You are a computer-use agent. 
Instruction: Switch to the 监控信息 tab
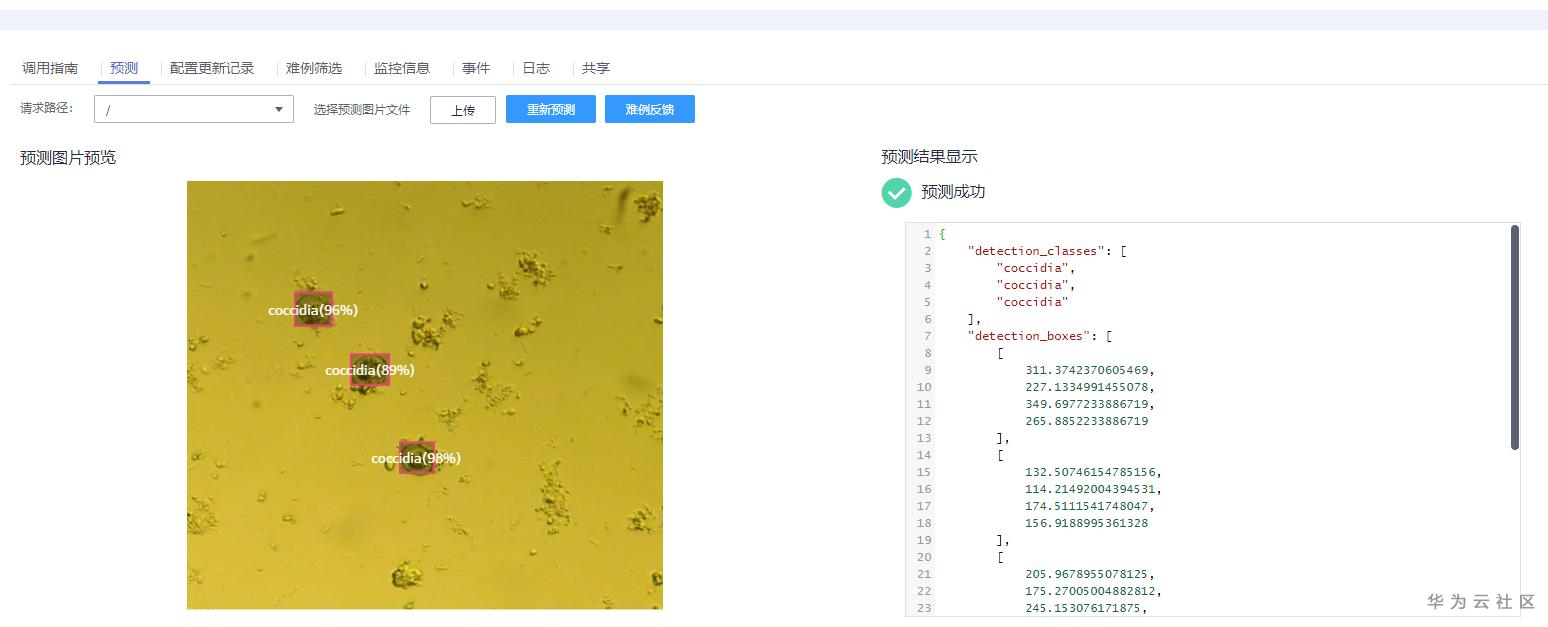pos(402,68)
